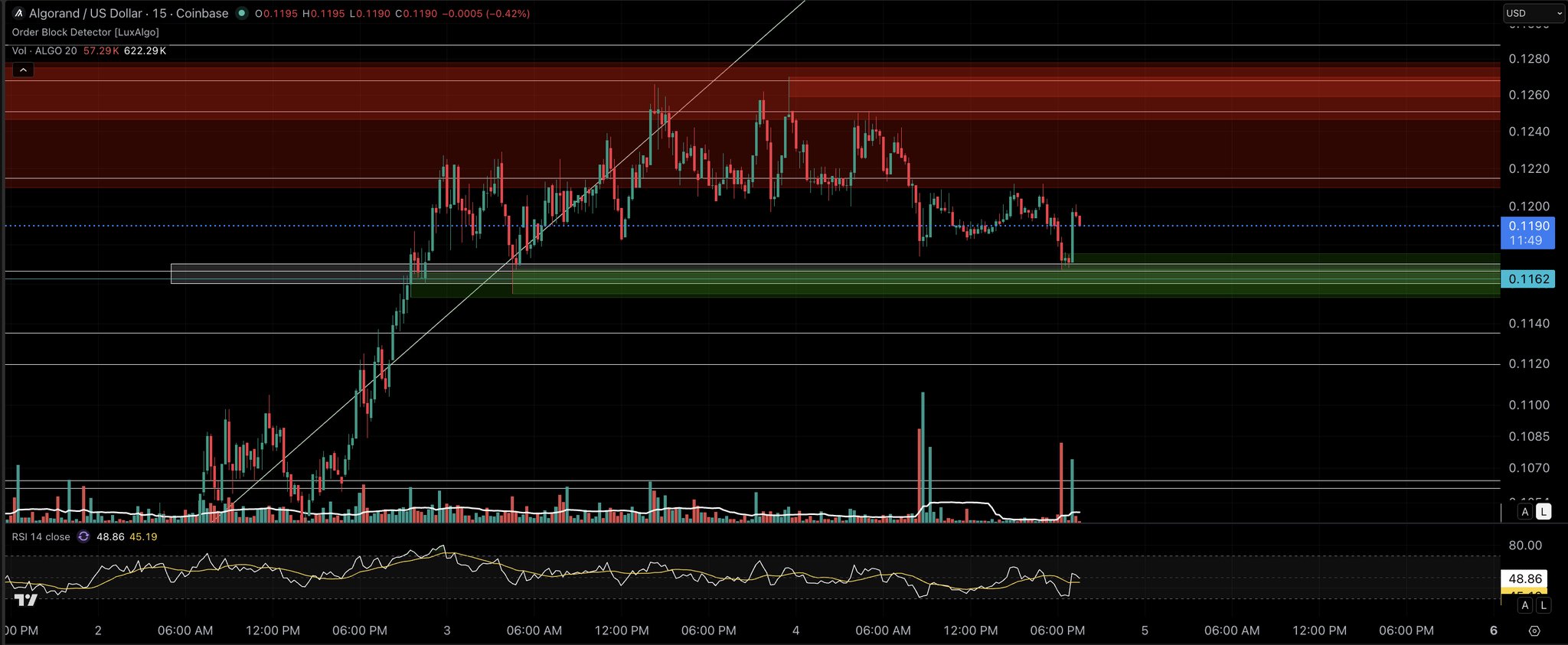Click the 0.1070 price scale label
Image resolution: width=1568 pixels, height=645 pixels.
tap(1529, 468)
